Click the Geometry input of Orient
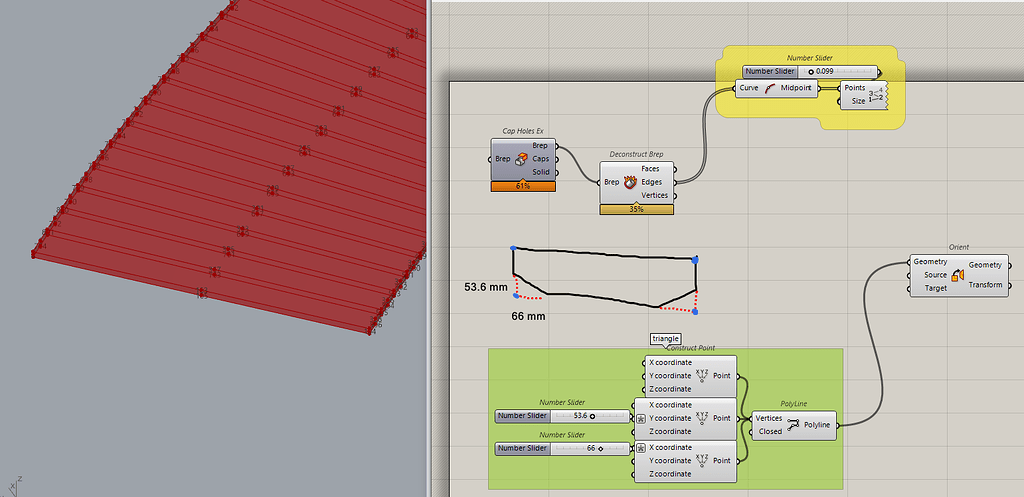The image size is (1024, 497). pyautogui.click(x=931, y=261)
